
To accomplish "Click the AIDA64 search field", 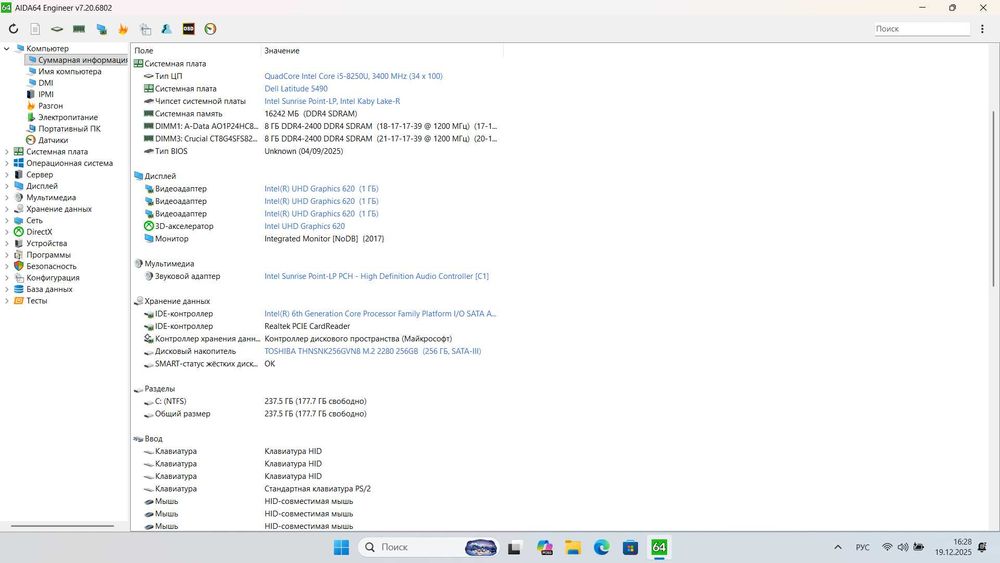I will click(922, 29).
